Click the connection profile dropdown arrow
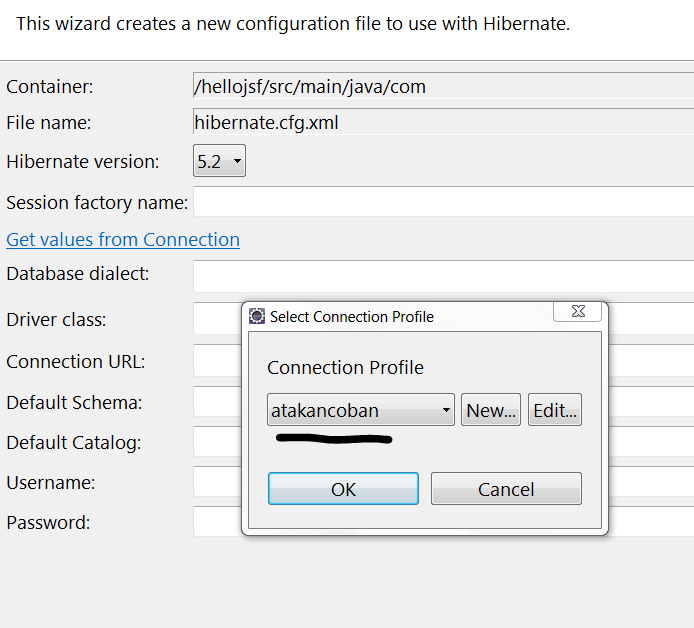Image resolution: width=694 pixels, height=628 pixels. tap(446, 410)
